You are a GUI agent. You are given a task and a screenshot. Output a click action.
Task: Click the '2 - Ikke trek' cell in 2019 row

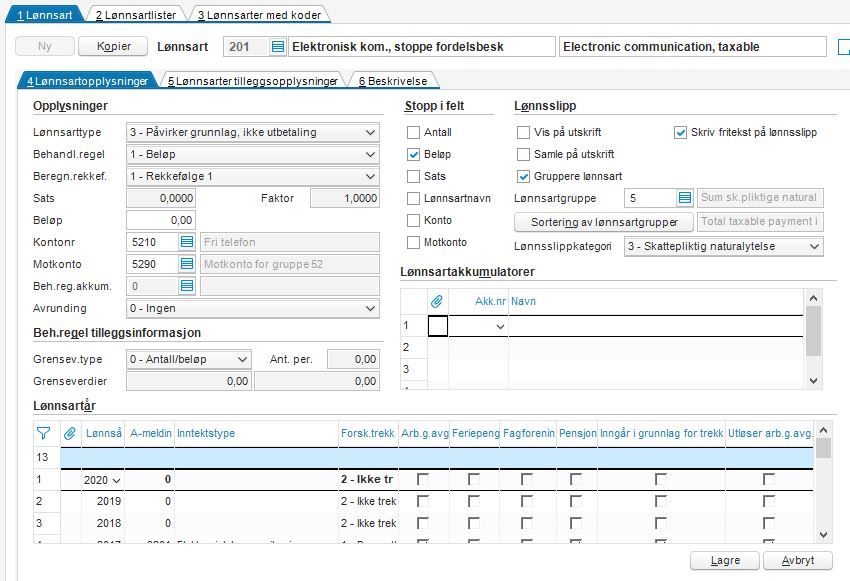click(x=368, y=501)
